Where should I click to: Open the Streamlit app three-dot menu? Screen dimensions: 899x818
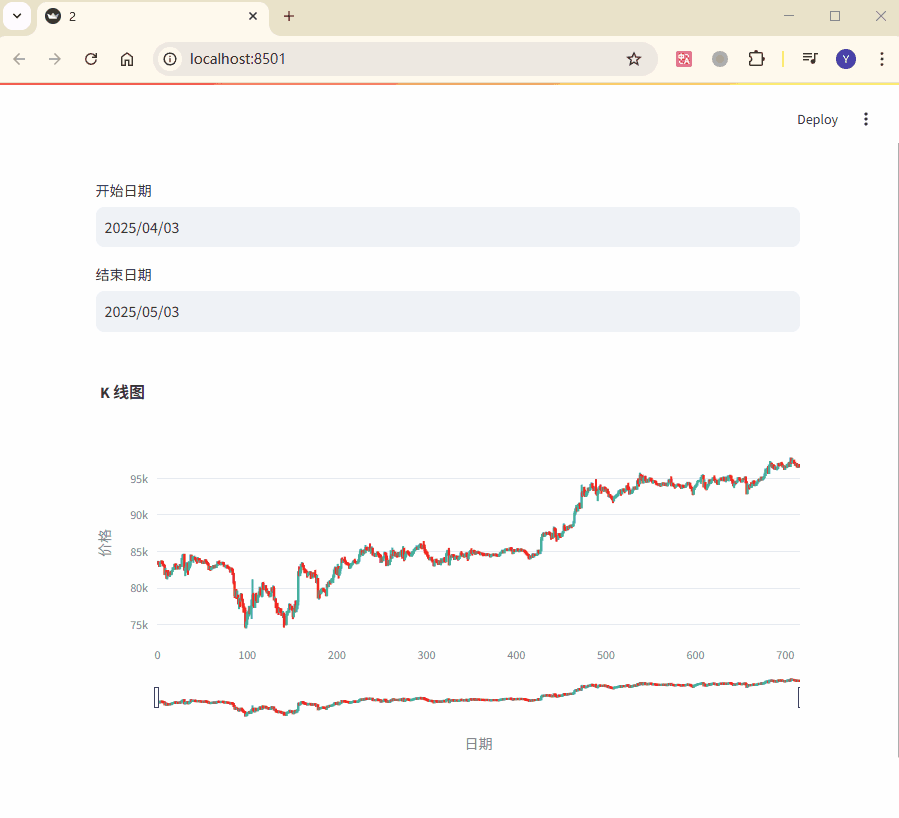(x=865, y=119)
